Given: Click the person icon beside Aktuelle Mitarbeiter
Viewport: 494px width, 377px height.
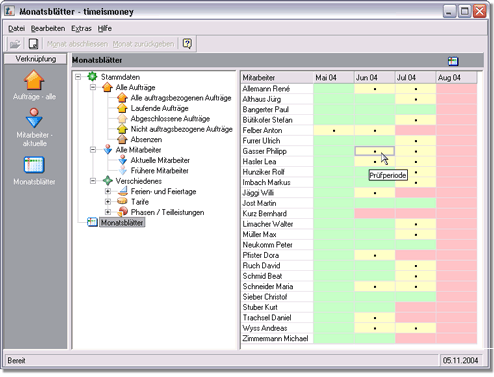Looking at the screenshot, I should tap(122, 160).
